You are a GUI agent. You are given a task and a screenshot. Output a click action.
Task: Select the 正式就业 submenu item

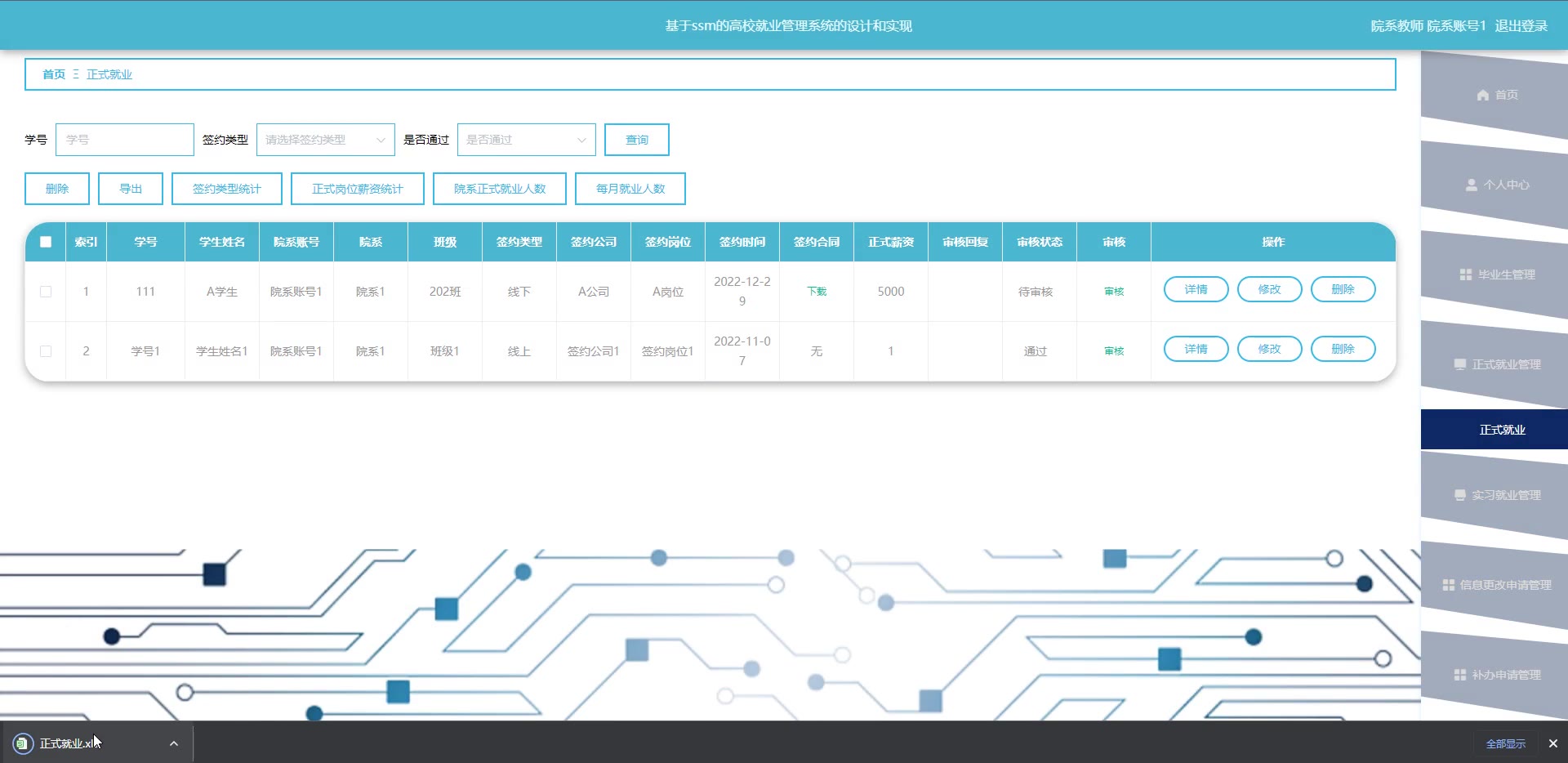(x=1501, y=430)
